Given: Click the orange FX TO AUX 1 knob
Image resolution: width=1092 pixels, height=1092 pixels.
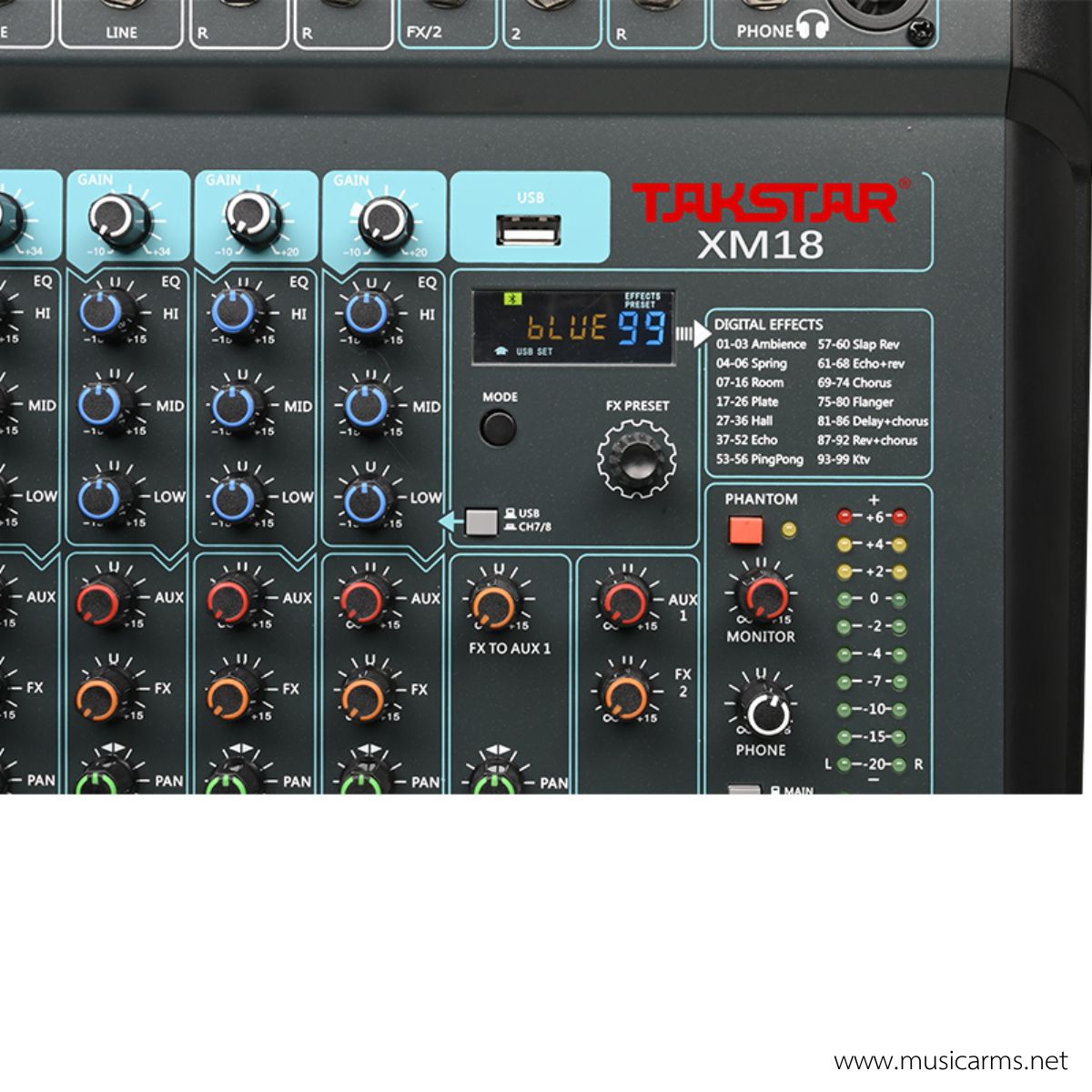Looking at the screenshot, I should pos(494,604).
